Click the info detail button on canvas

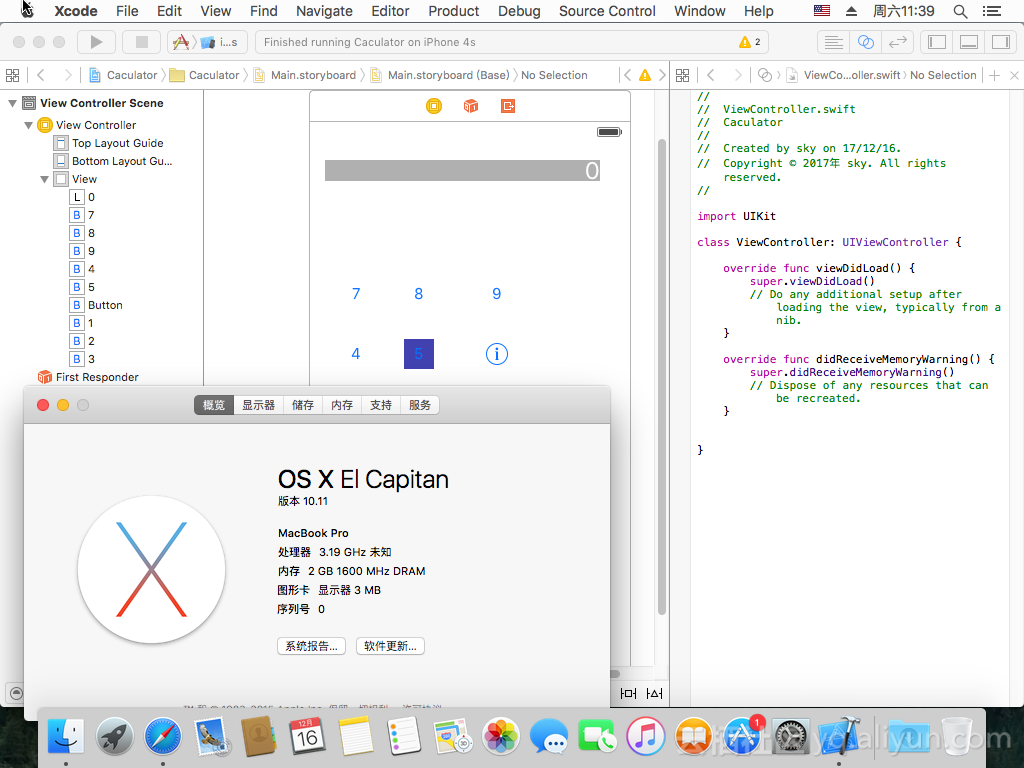pyautogui.click(x=496, y=354)
